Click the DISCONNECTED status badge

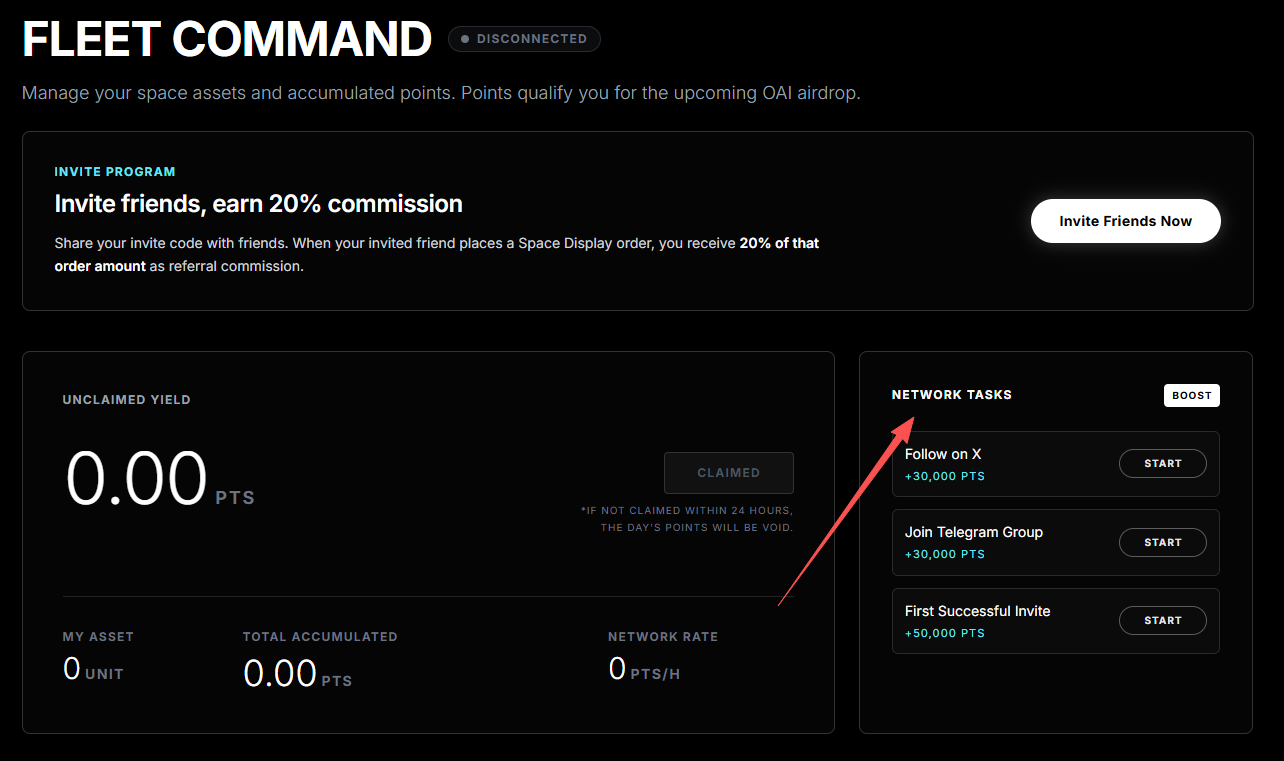click(x=524, y=39)
